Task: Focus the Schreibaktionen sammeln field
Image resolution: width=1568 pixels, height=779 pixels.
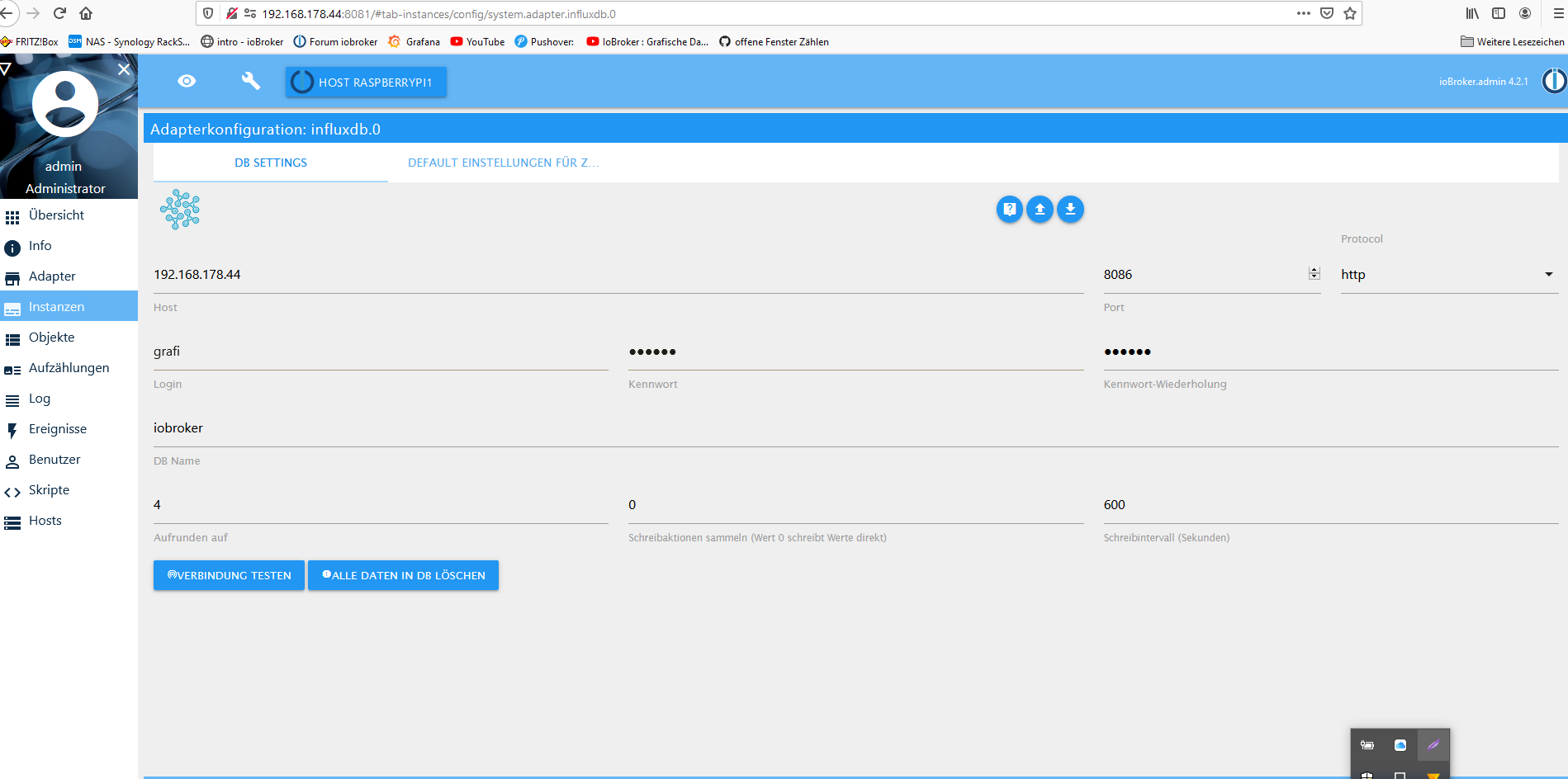Action: tap(855, 505)
